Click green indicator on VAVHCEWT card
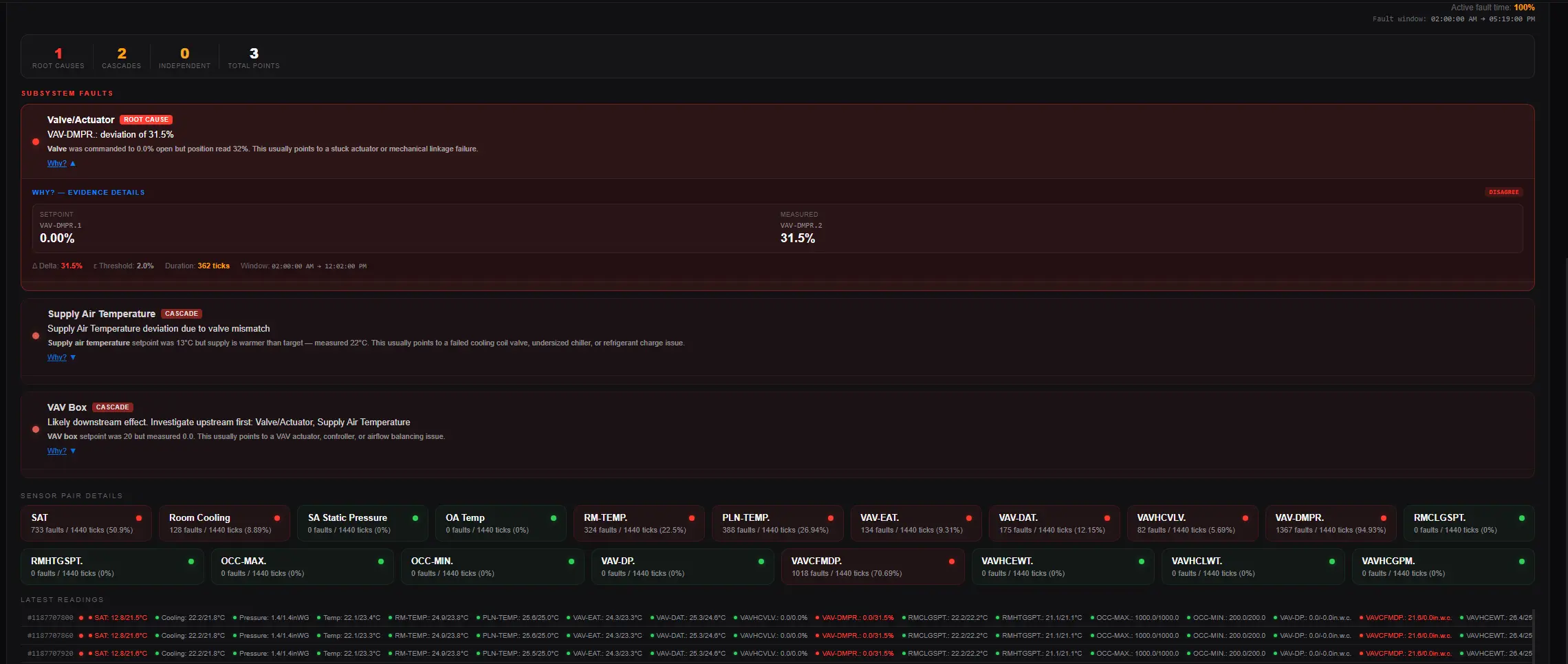Screen dimensions: 1568x664 tap(1142, 561)
